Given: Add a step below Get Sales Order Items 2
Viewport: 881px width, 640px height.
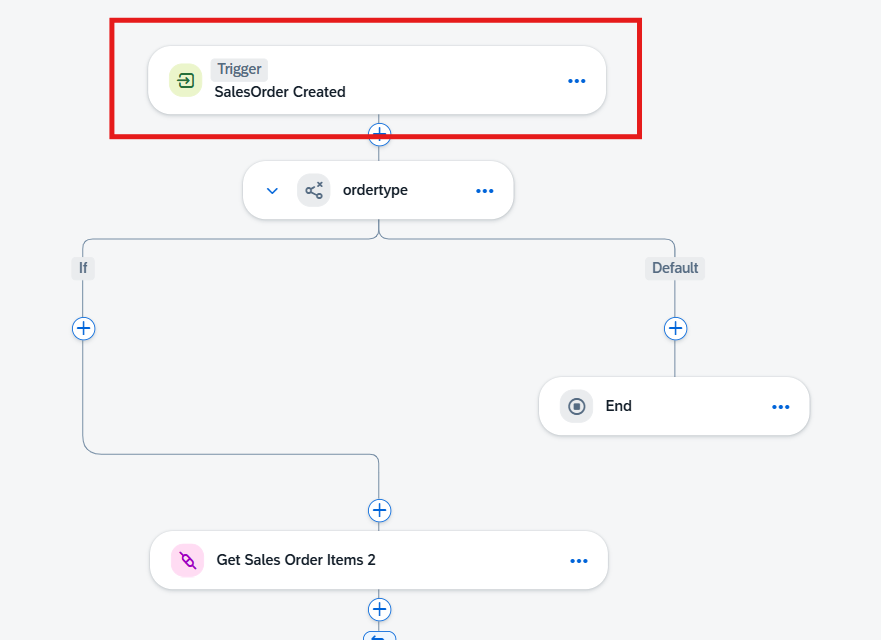Looking at the screenshot, I should 379,609.
